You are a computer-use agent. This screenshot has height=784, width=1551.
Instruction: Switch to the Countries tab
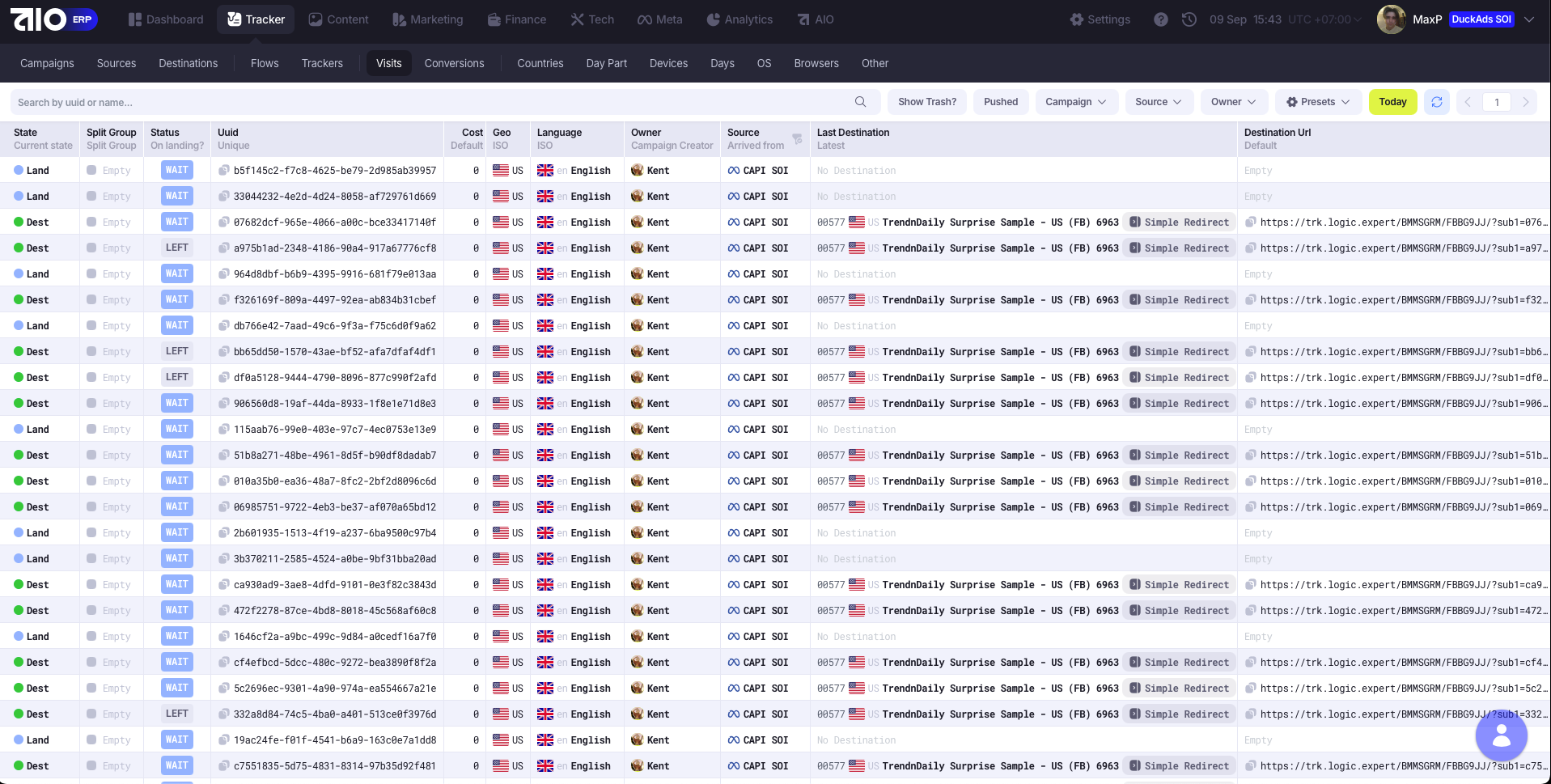(x=540, y=63)
